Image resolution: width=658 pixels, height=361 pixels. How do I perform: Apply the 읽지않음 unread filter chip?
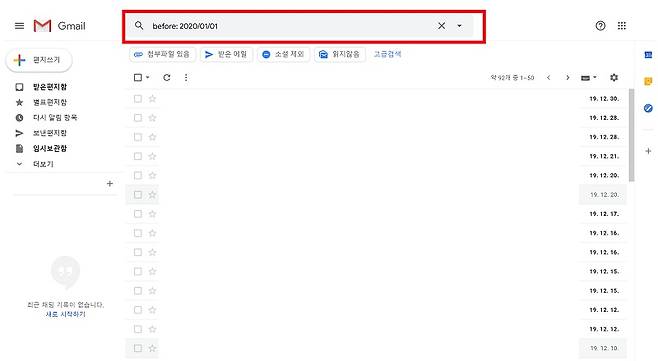339,55
